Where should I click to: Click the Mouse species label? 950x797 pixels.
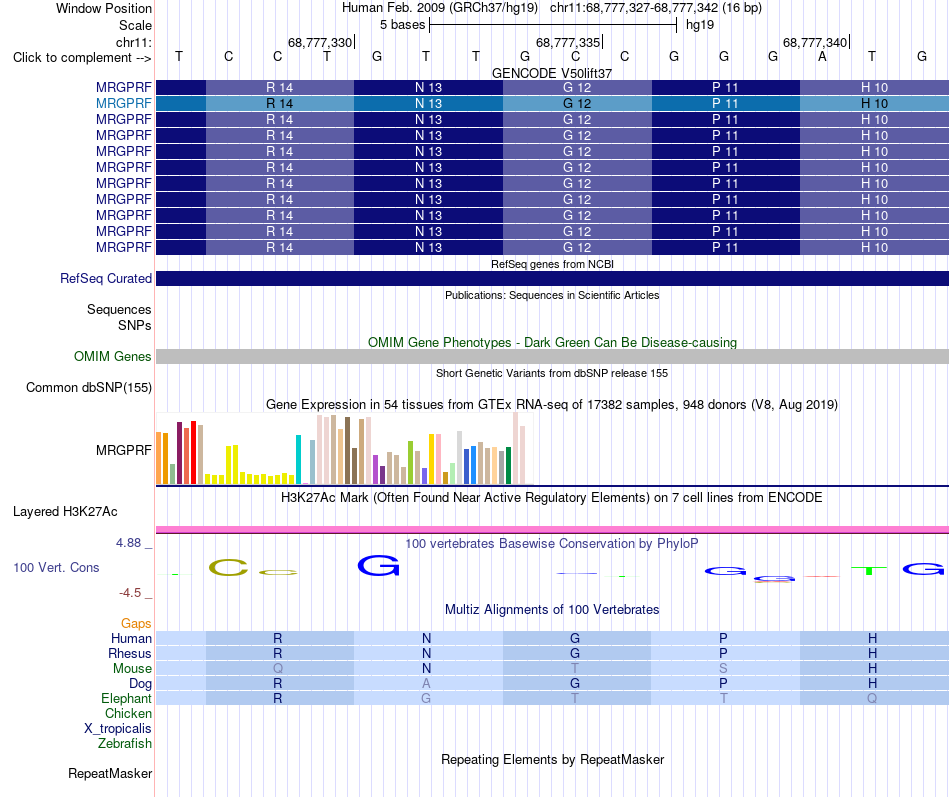pyautogui.click(x=132, y=669)
